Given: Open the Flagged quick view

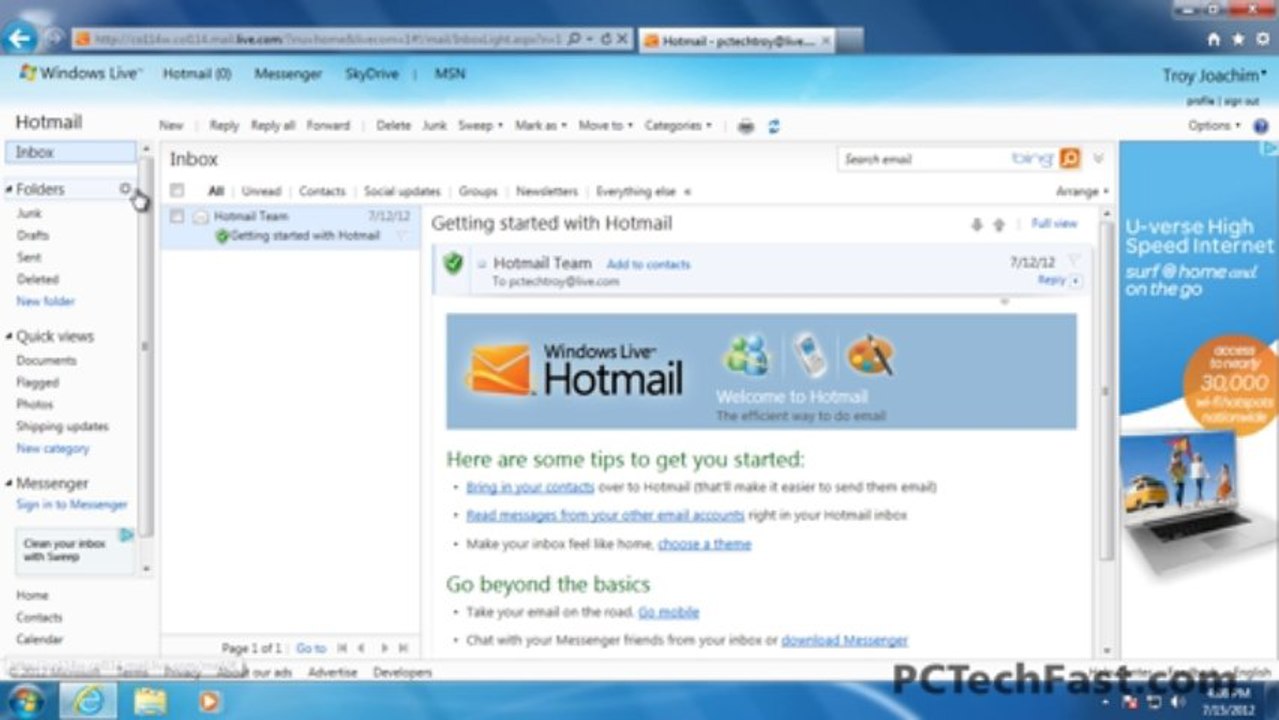Looking at the screenshot, I should tap(37, 382).
